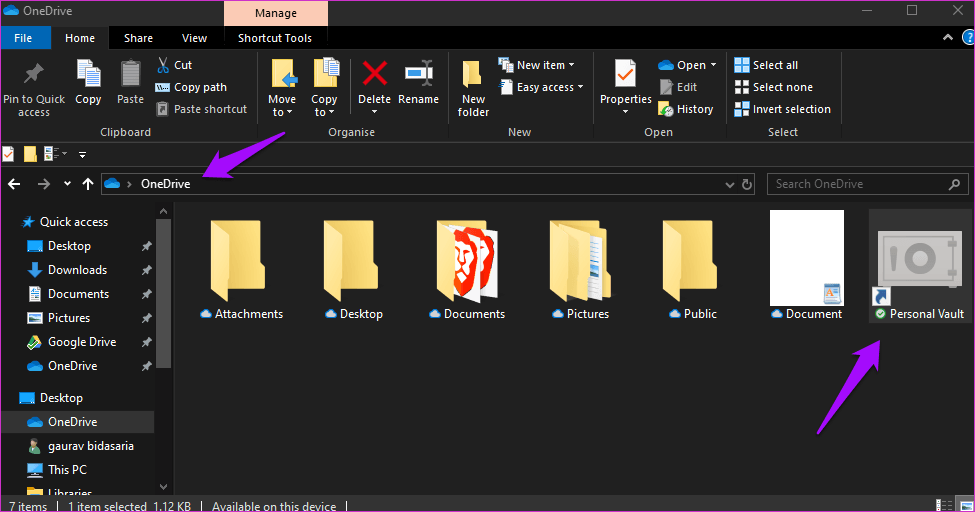Select Quick access in navigation pane
975x512 pixels.
point(65,221)
